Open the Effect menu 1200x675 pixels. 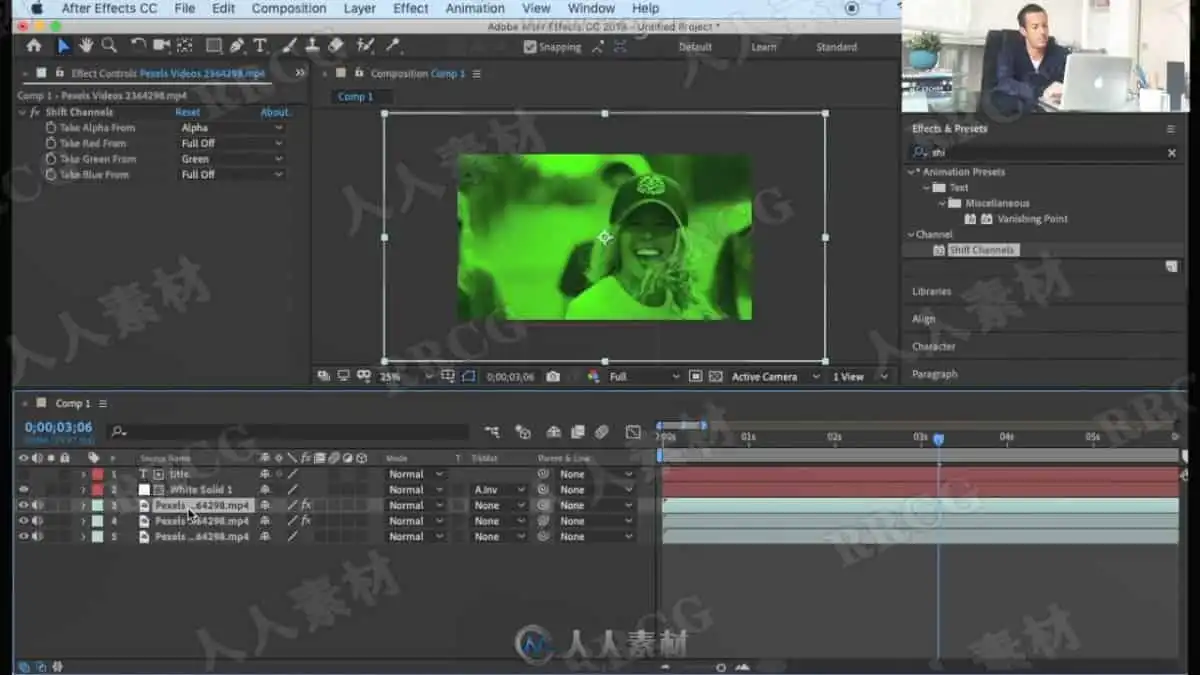411,8
